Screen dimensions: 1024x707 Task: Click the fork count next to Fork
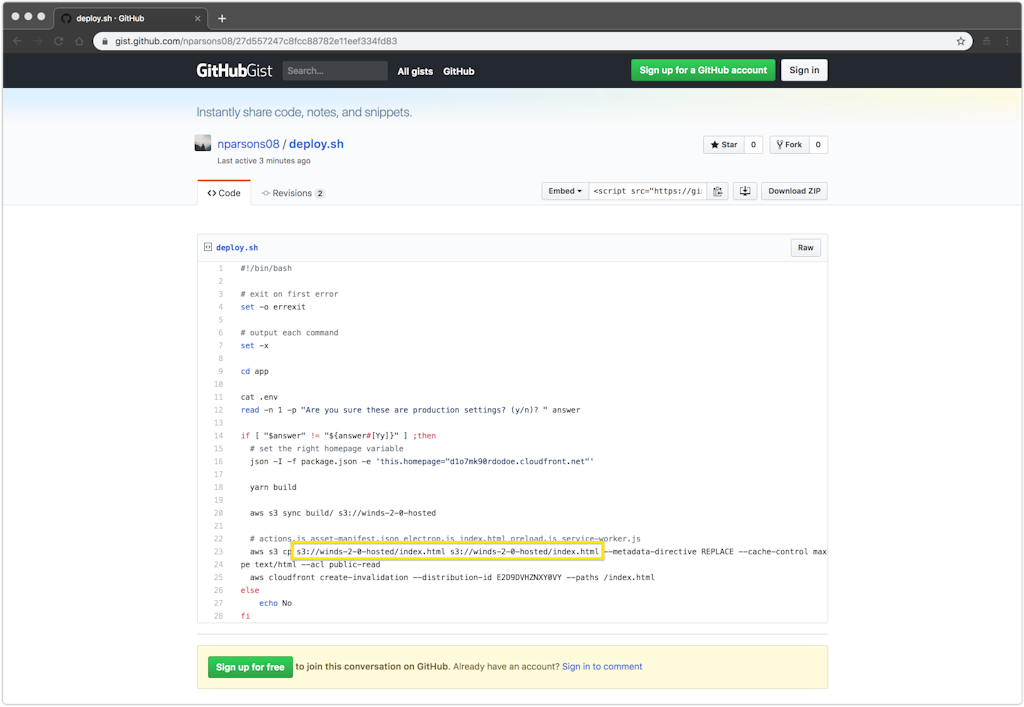point(818,145)
